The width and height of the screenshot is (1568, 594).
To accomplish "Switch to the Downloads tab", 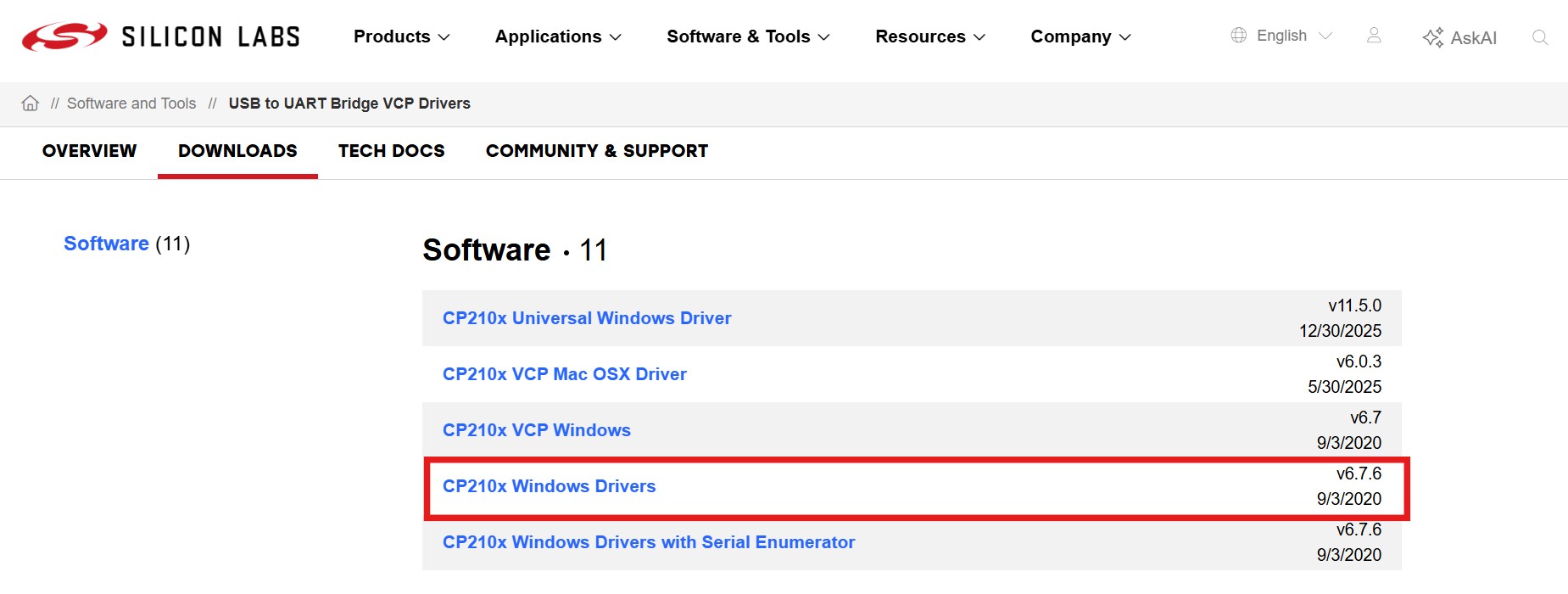I will [237, 151].
